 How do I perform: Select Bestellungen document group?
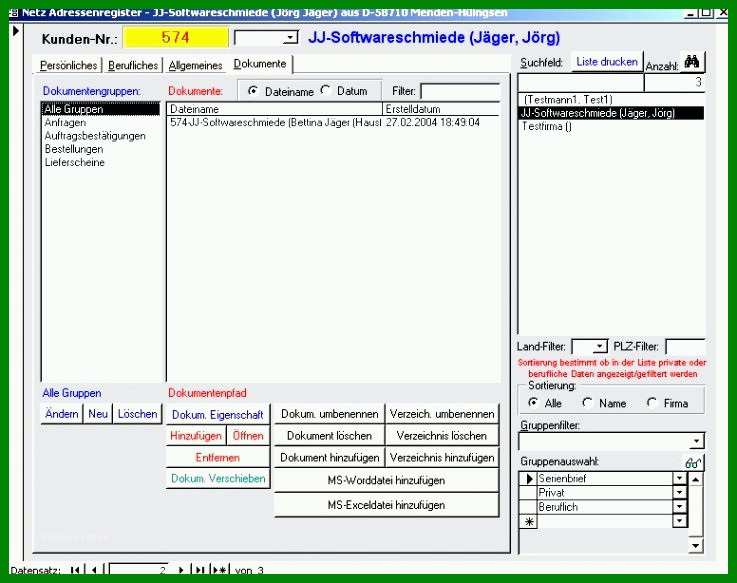tap(101, 149)
